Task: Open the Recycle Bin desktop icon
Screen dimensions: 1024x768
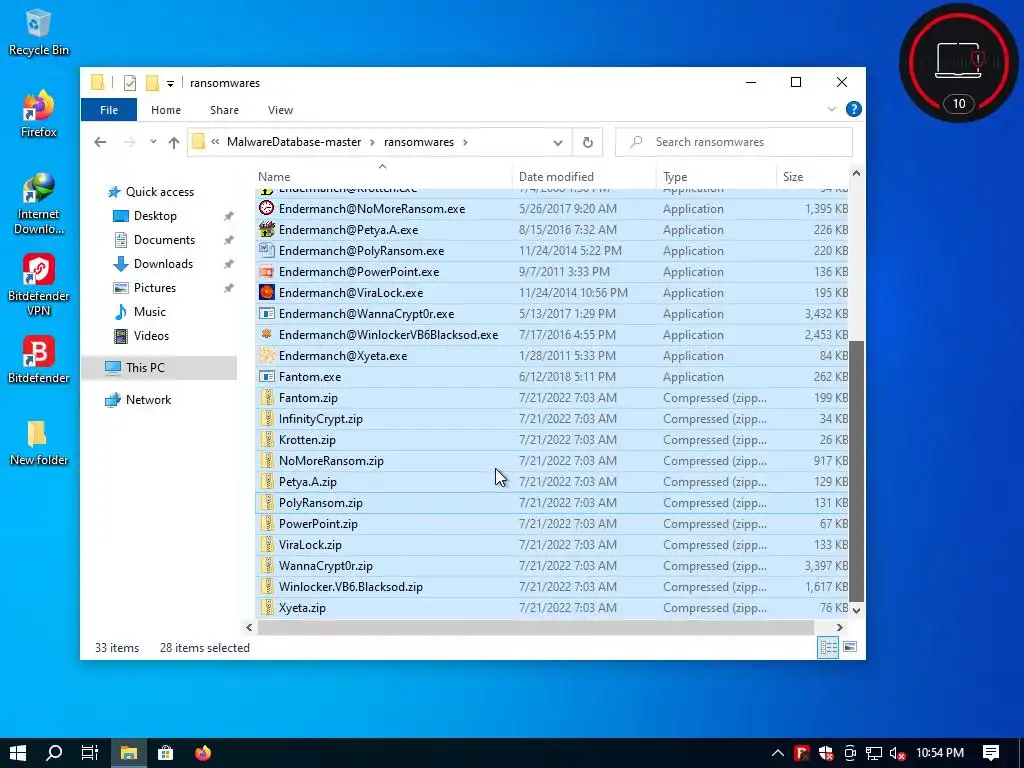Action: pos(38,33)
